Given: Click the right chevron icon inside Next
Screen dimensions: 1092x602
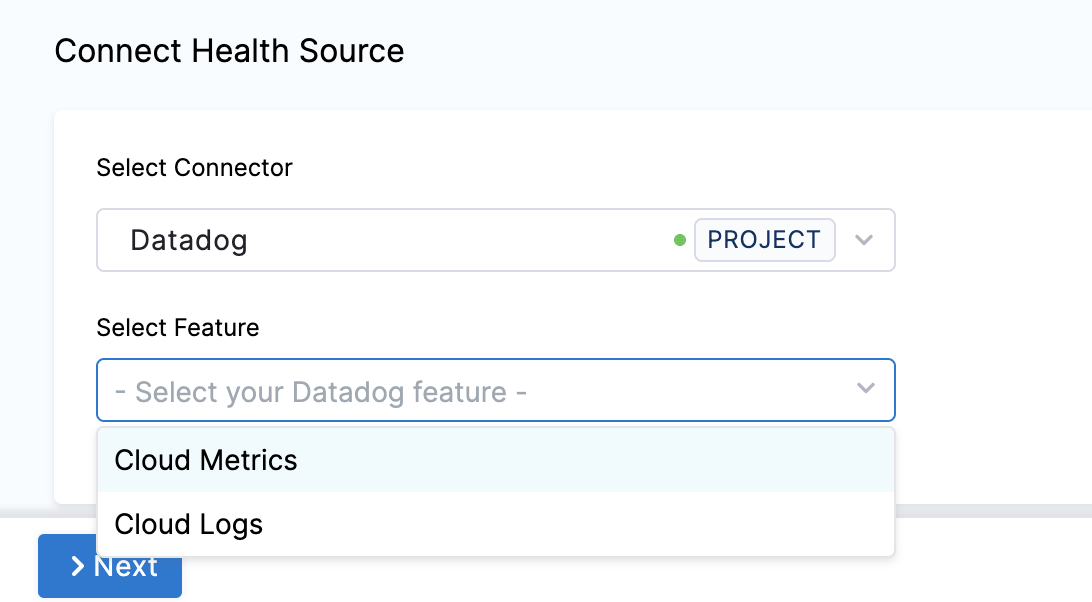Looking at the screenshot, I should coord(77,567).
